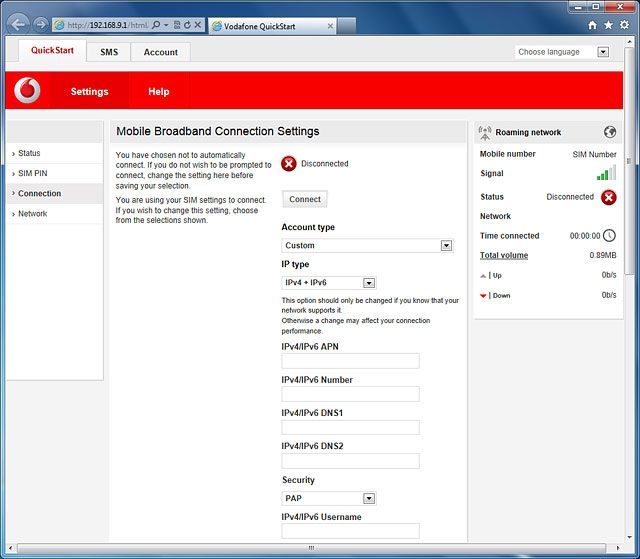
Task: Click the browser back arrow button
Action: tap(17, 23)
